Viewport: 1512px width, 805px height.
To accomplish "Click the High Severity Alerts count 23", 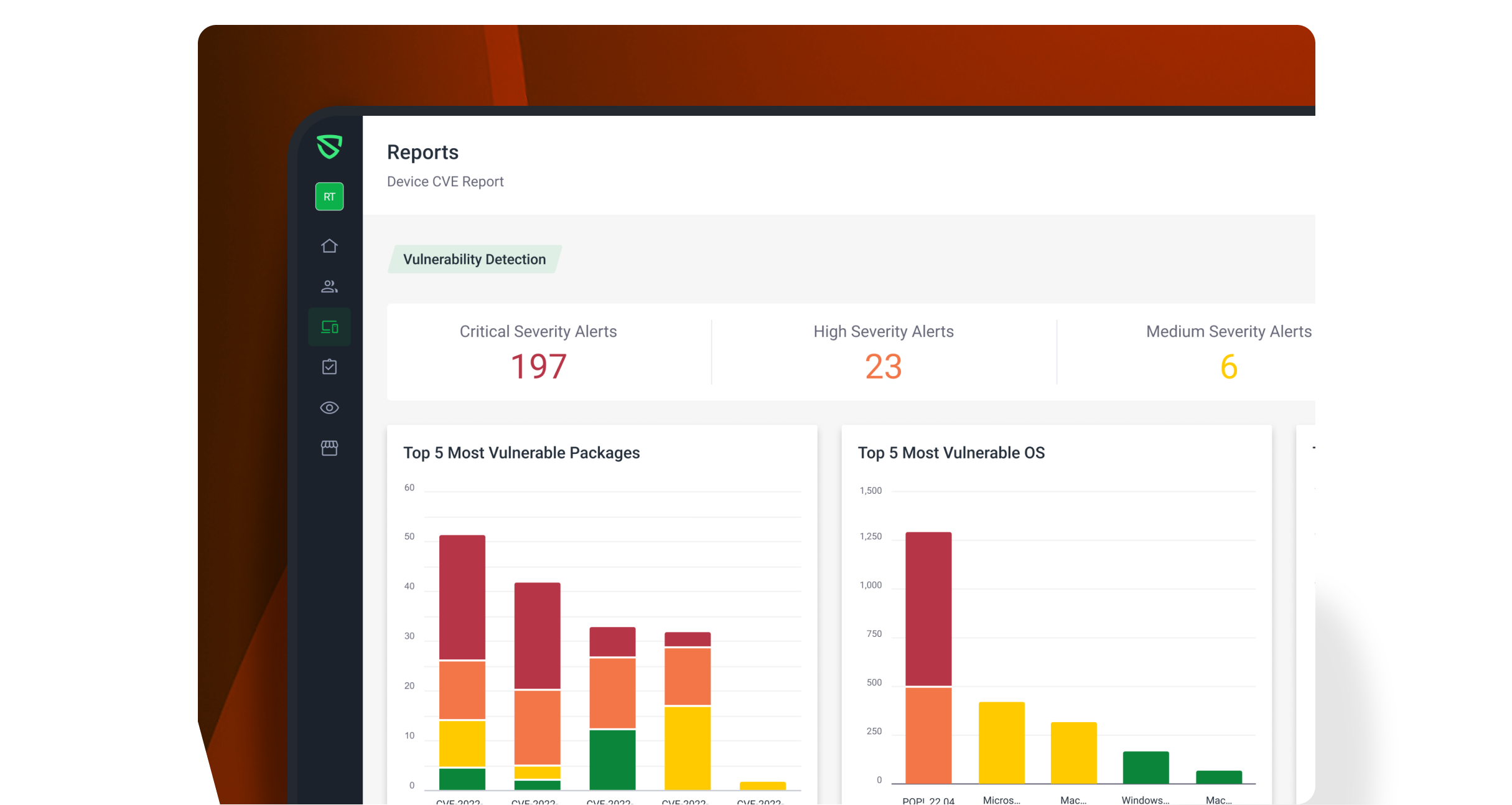I will pyautogui.click(x=884, y=367).
